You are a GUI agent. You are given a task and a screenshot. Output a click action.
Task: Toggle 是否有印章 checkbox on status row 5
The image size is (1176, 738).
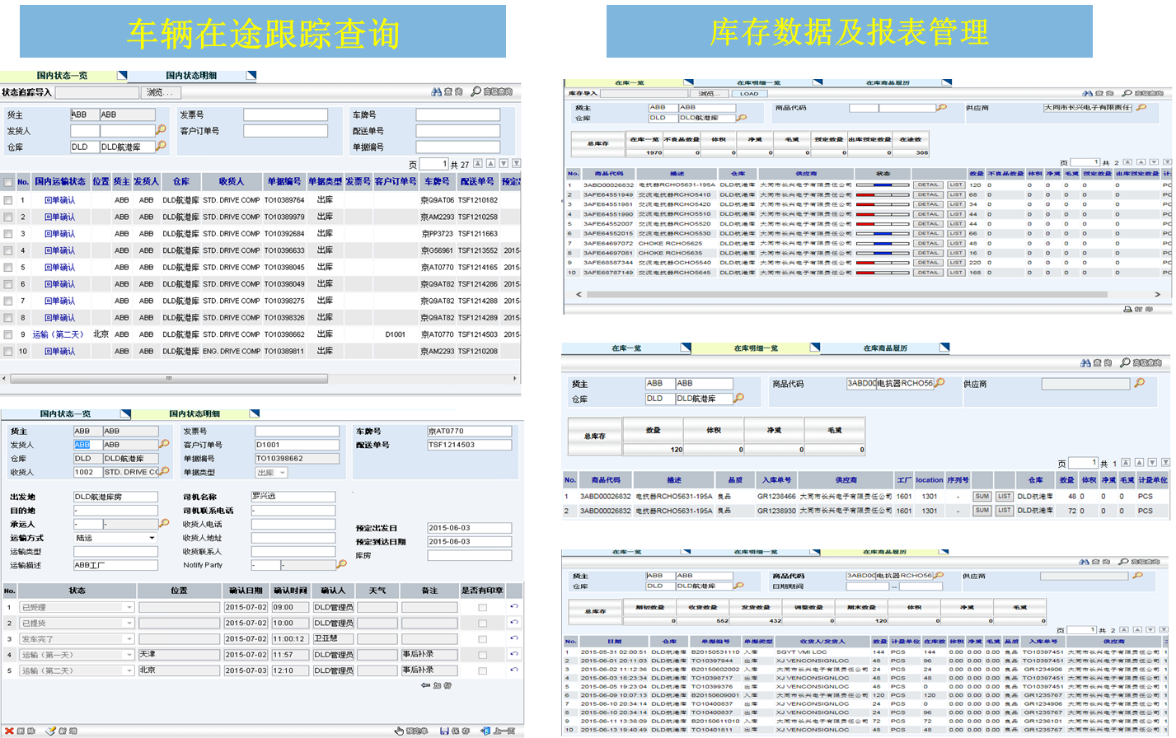(483, 670)
